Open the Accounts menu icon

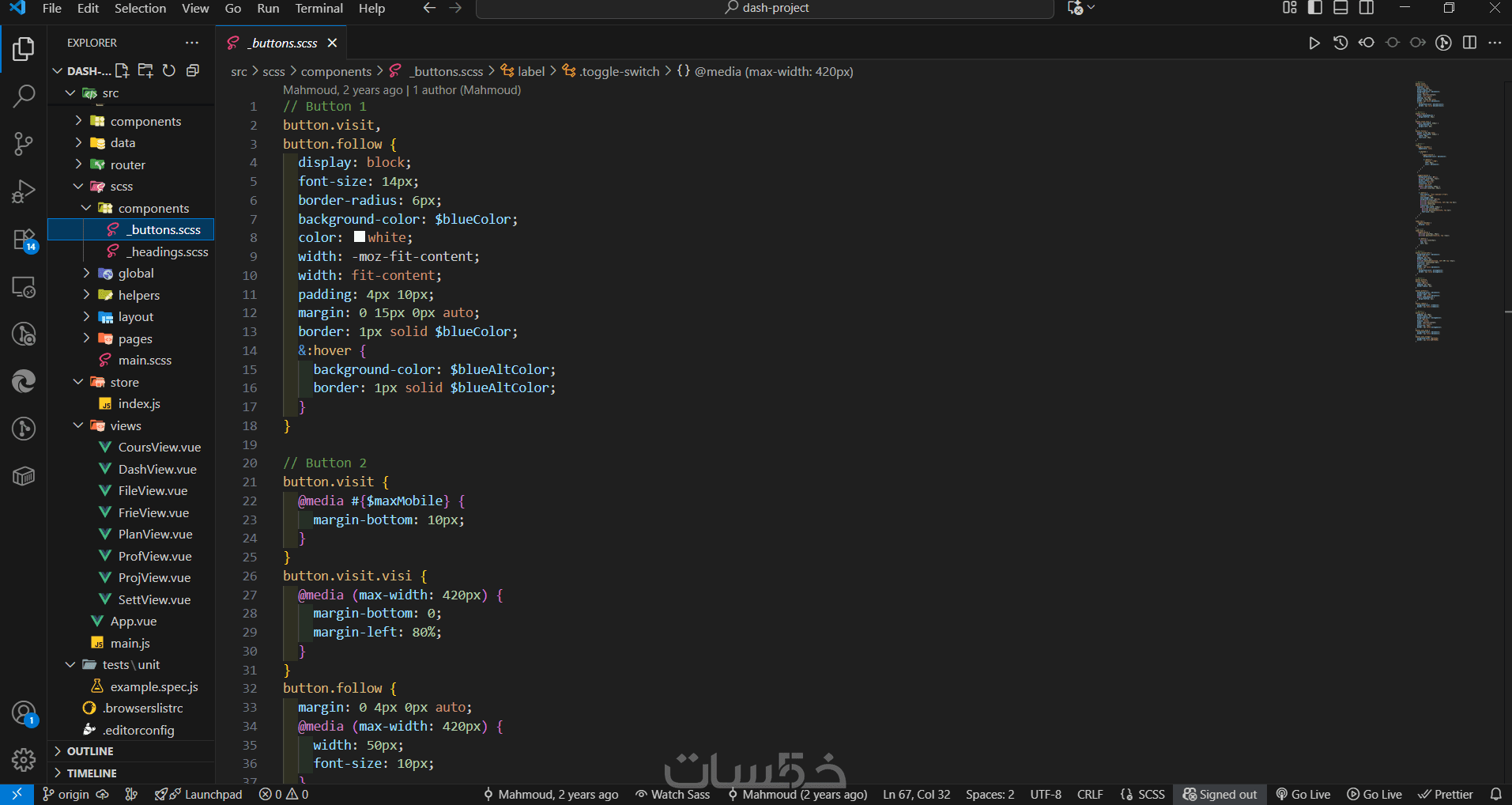[x=24, y=713]
